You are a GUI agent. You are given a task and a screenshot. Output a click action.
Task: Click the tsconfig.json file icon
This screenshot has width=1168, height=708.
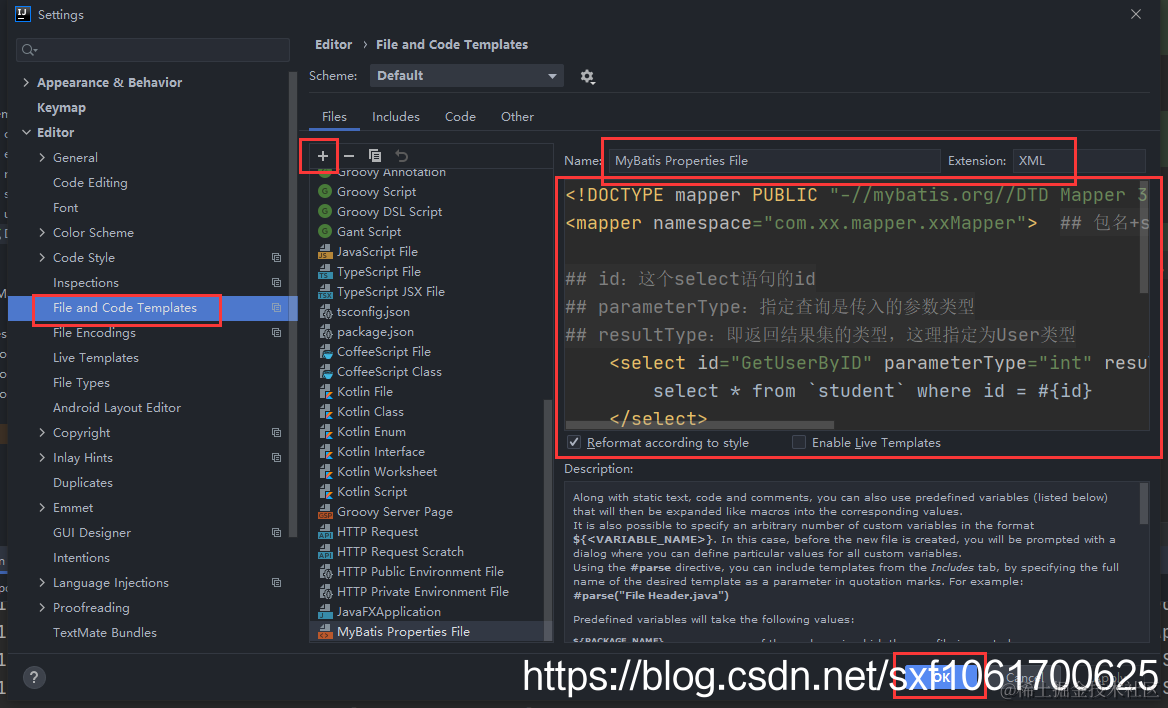point(325,312)
